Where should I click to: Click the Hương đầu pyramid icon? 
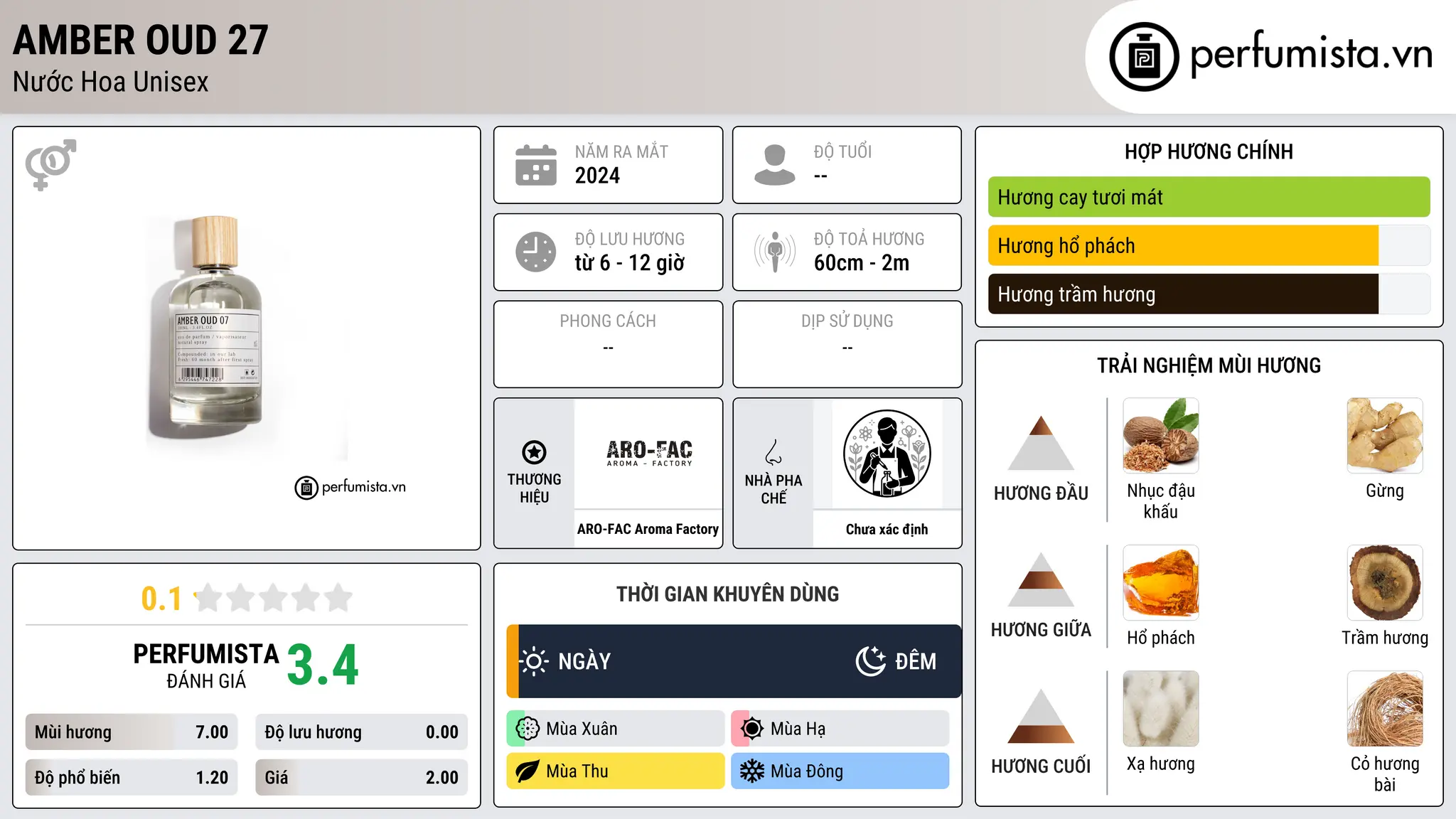point(1041,443)
